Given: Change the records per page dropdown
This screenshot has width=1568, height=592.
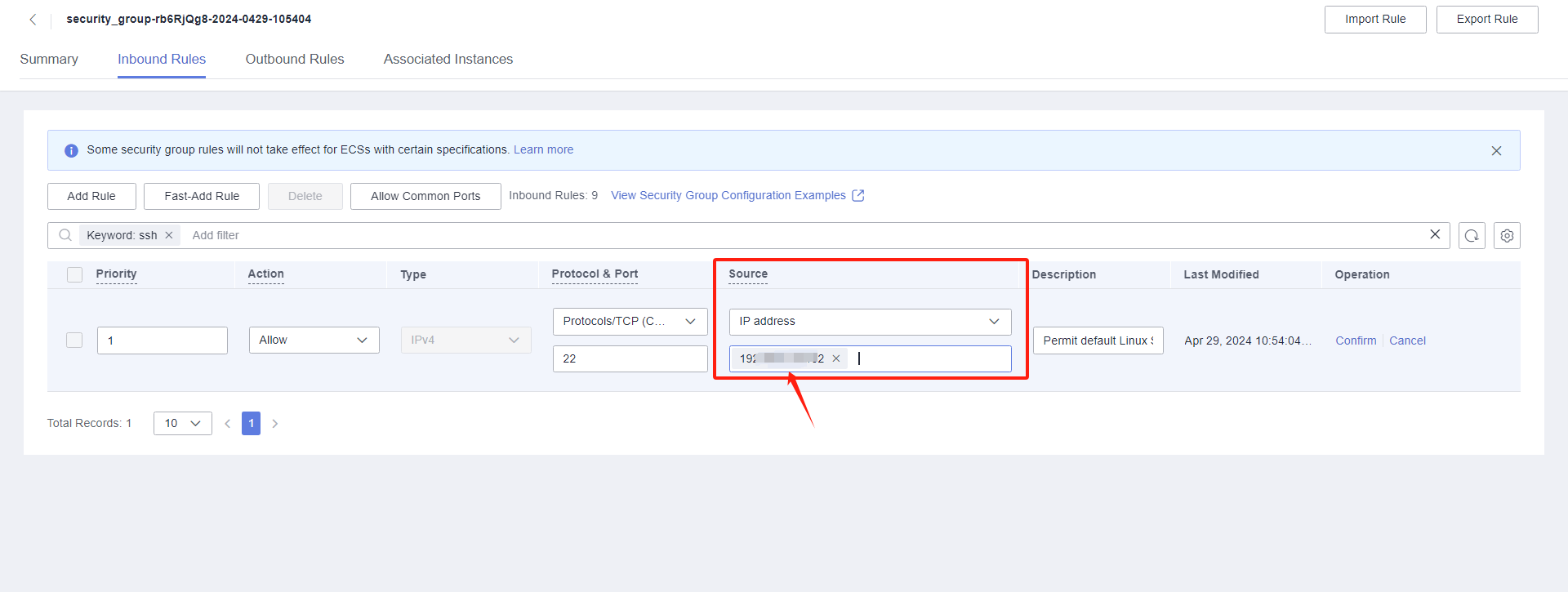Looking at the screenshot, I should [183, 423].
